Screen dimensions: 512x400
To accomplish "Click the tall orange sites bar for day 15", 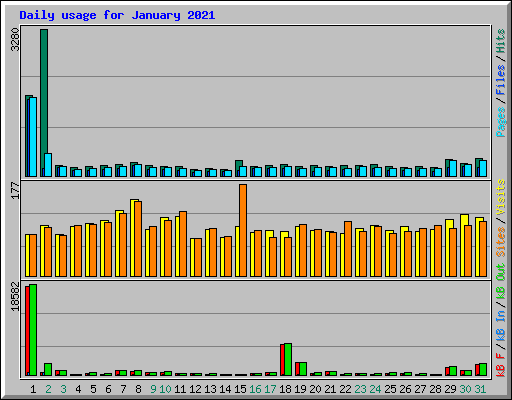I will point(243,230).
